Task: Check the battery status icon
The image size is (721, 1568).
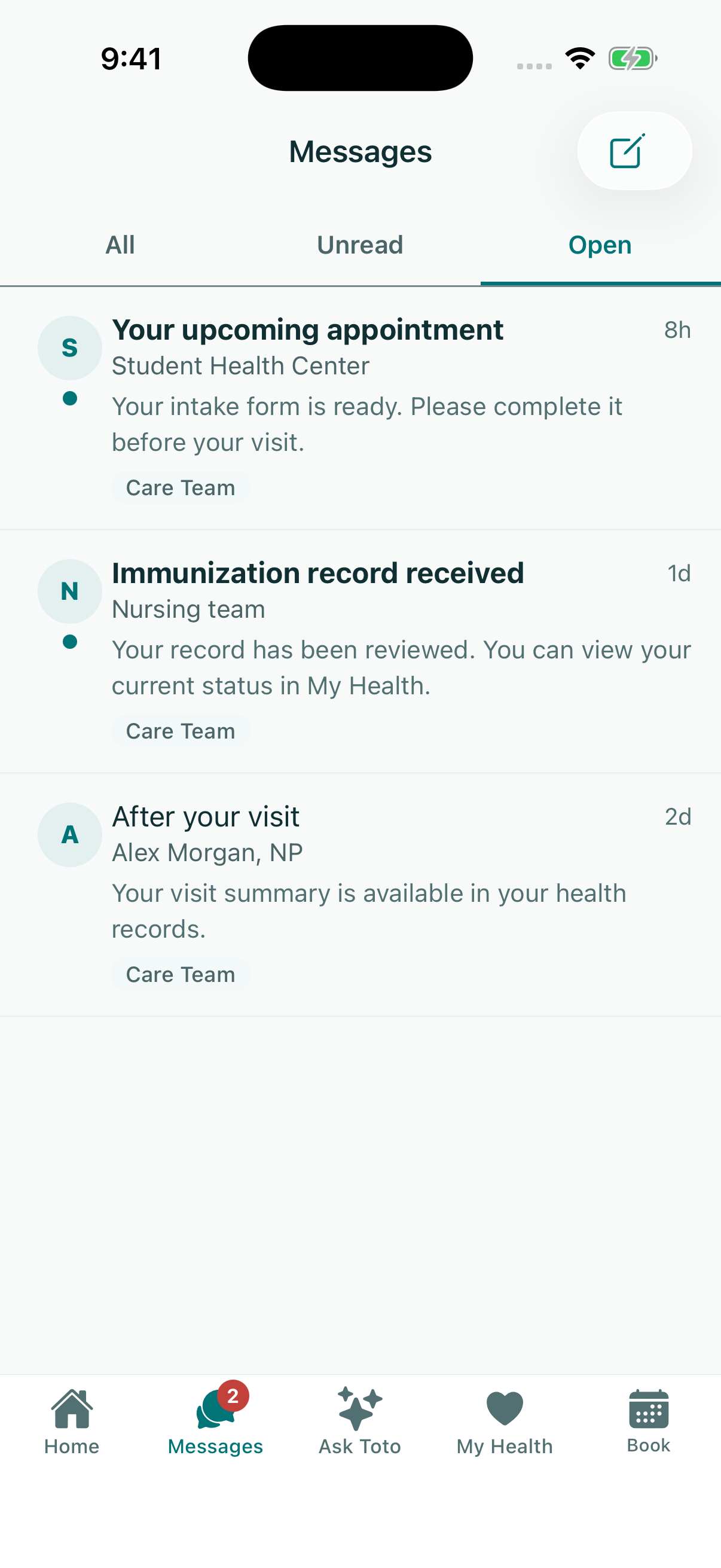Action: [633, 59]
